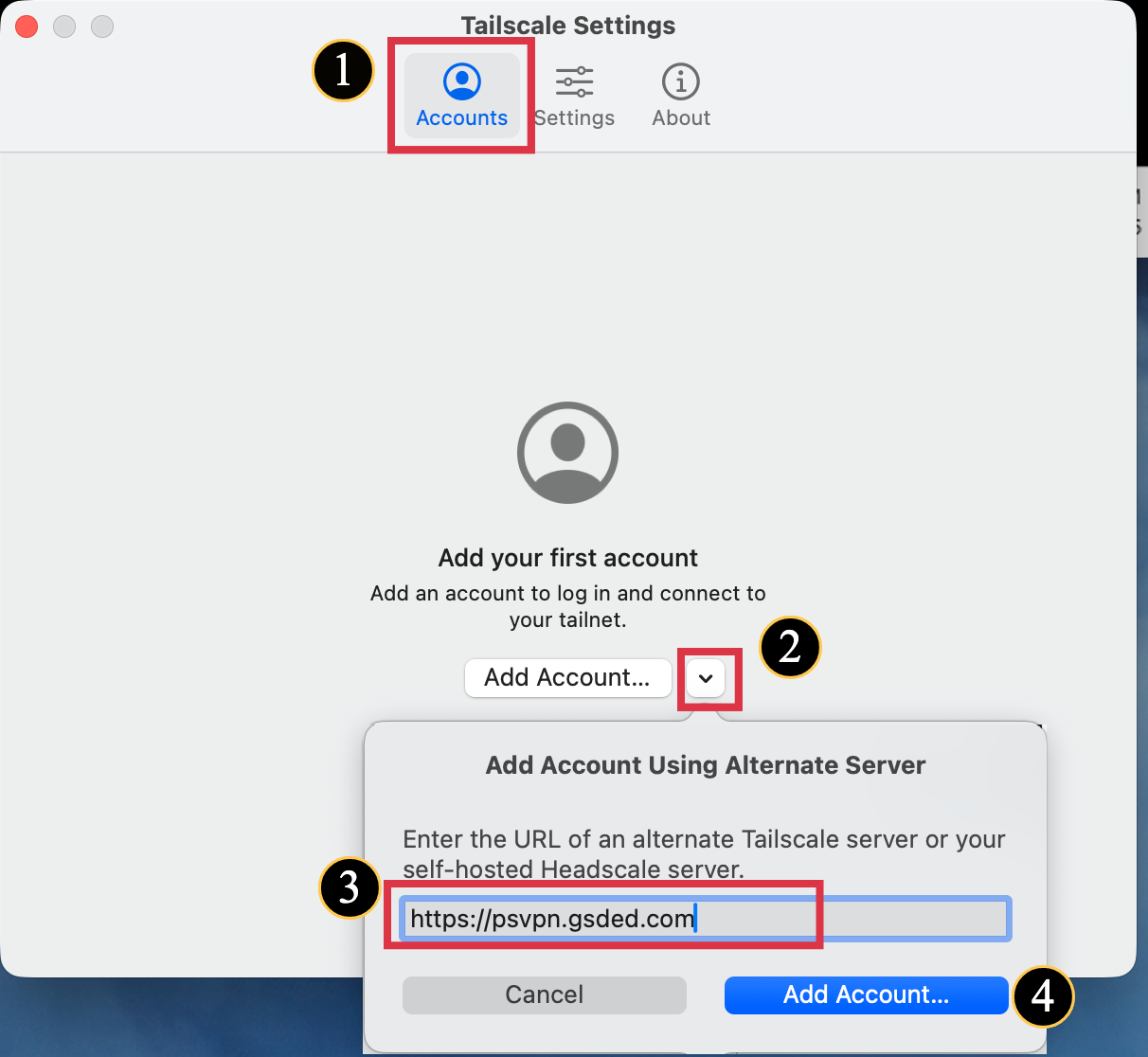Switch to the About tab
The height and width of the screenshot is (1057, 1148).
coord(680,95)
